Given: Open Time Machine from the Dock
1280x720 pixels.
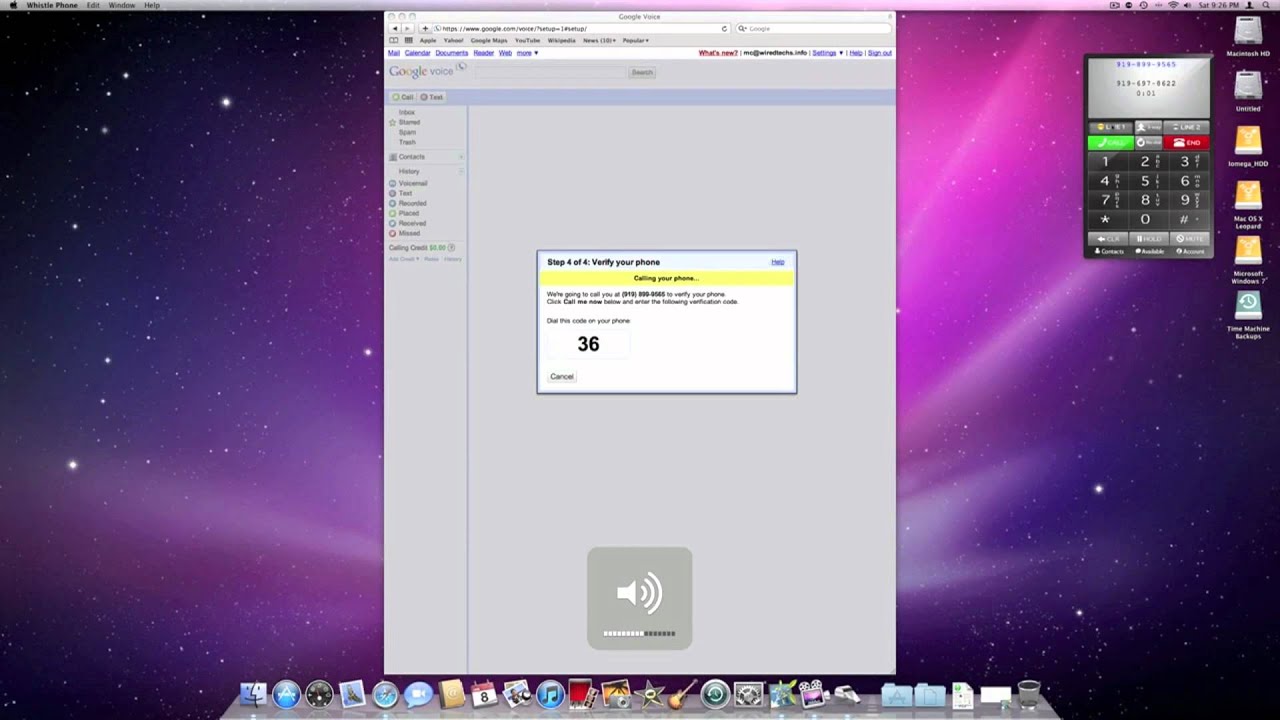Looking at the screenshot, I should point(715,693).
